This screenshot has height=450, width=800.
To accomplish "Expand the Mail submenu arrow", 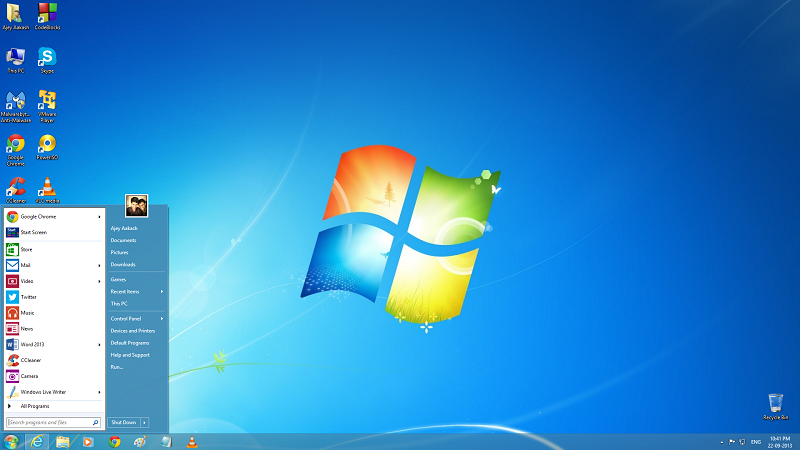I will 99,265.
